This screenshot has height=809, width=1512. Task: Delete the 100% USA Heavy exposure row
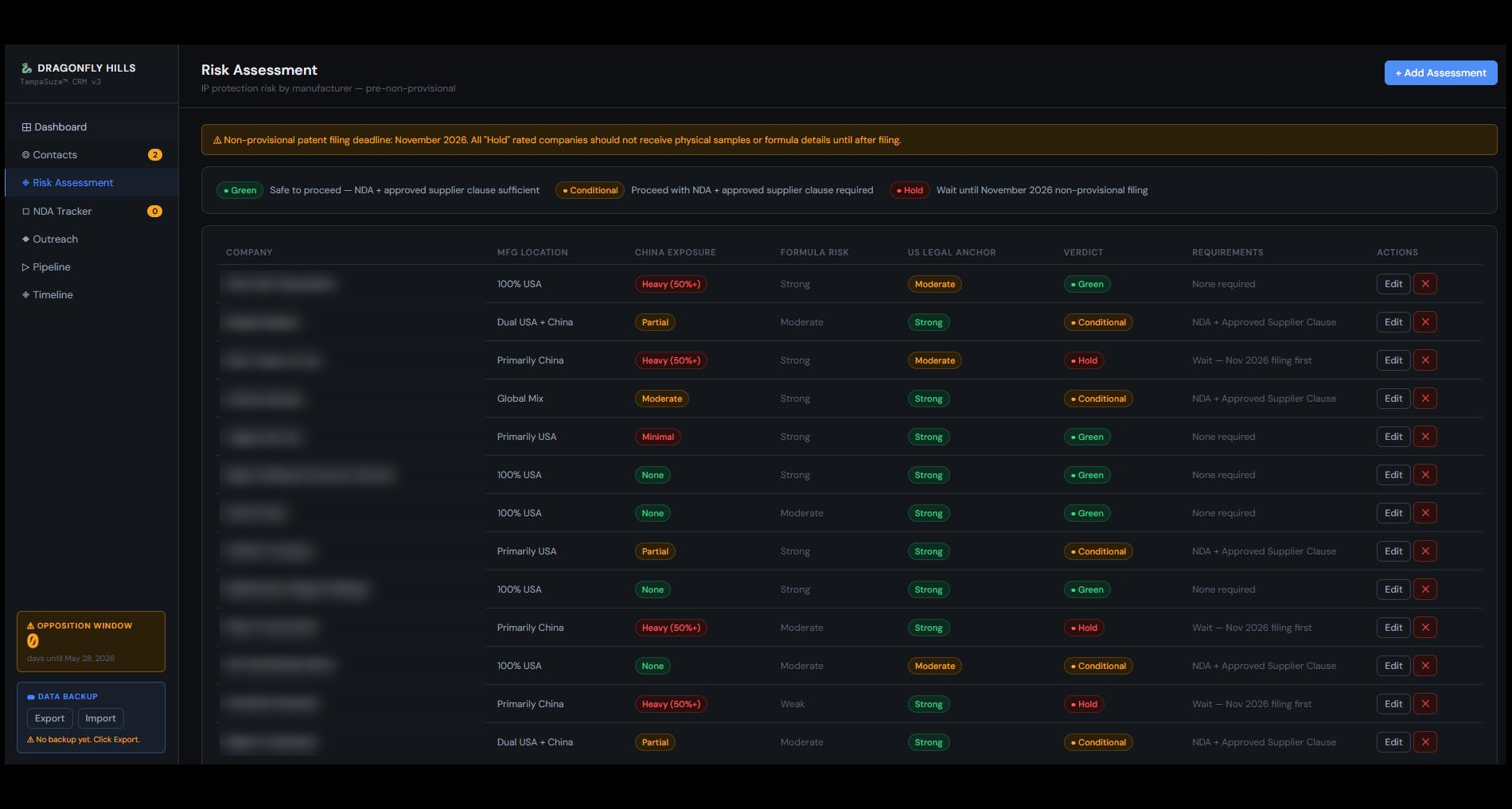point(1424,284)
